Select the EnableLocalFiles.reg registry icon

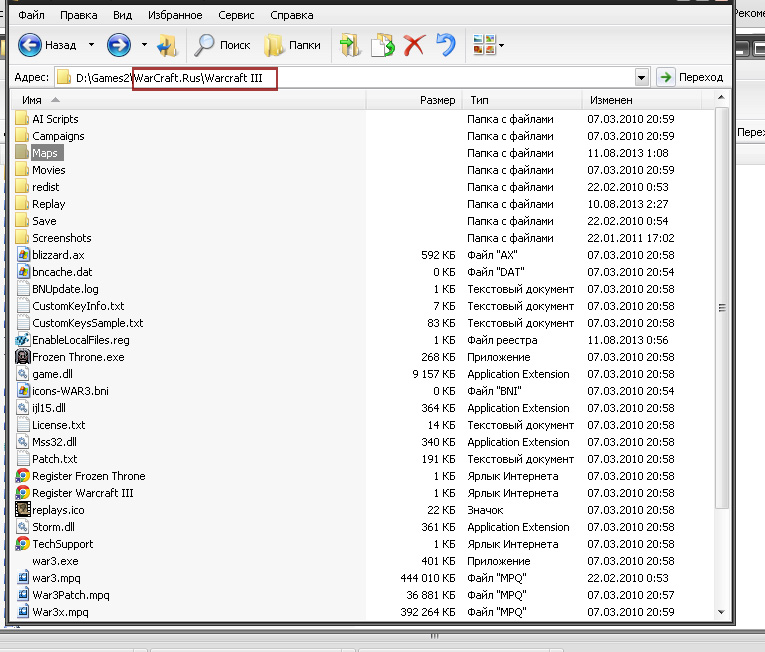click(x=23, y=340)
